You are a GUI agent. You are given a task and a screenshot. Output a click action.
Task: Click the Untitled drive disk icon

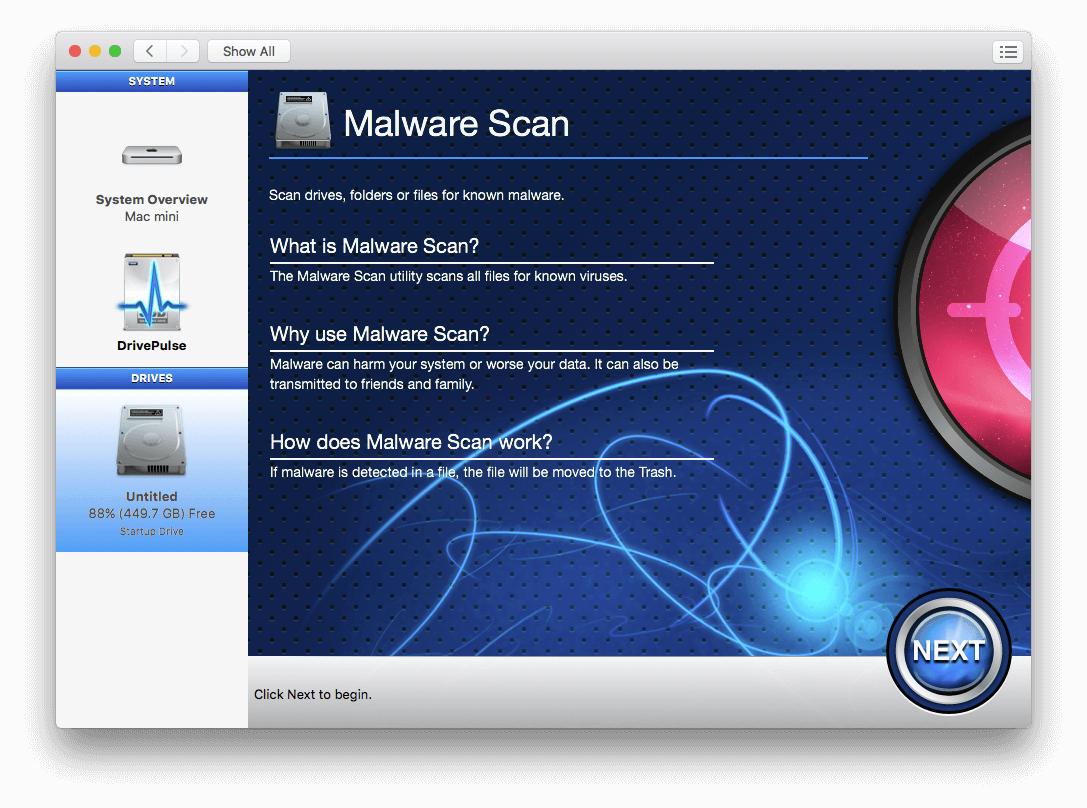151,440
